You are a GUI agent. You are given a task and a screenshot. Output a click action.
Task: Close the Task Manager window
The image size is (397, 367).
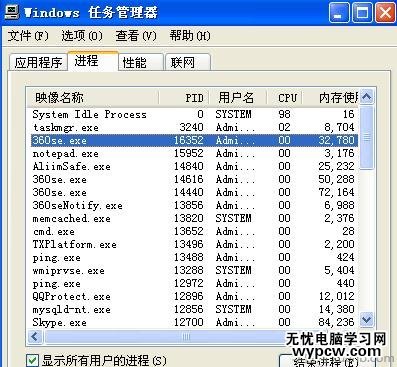pos(385,13)
